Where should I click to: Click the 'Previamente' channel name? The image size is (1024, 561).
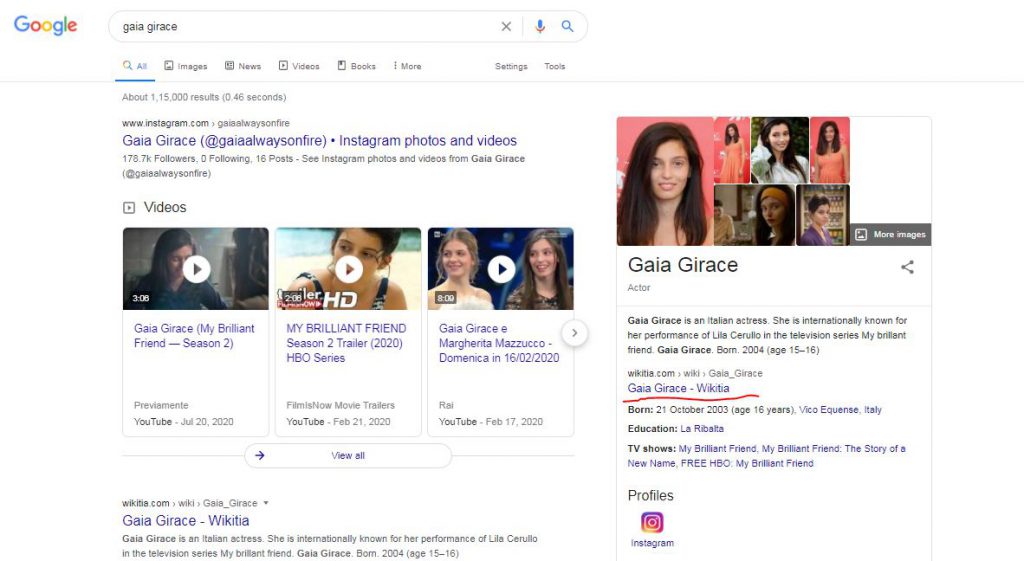tap(161, 405)
